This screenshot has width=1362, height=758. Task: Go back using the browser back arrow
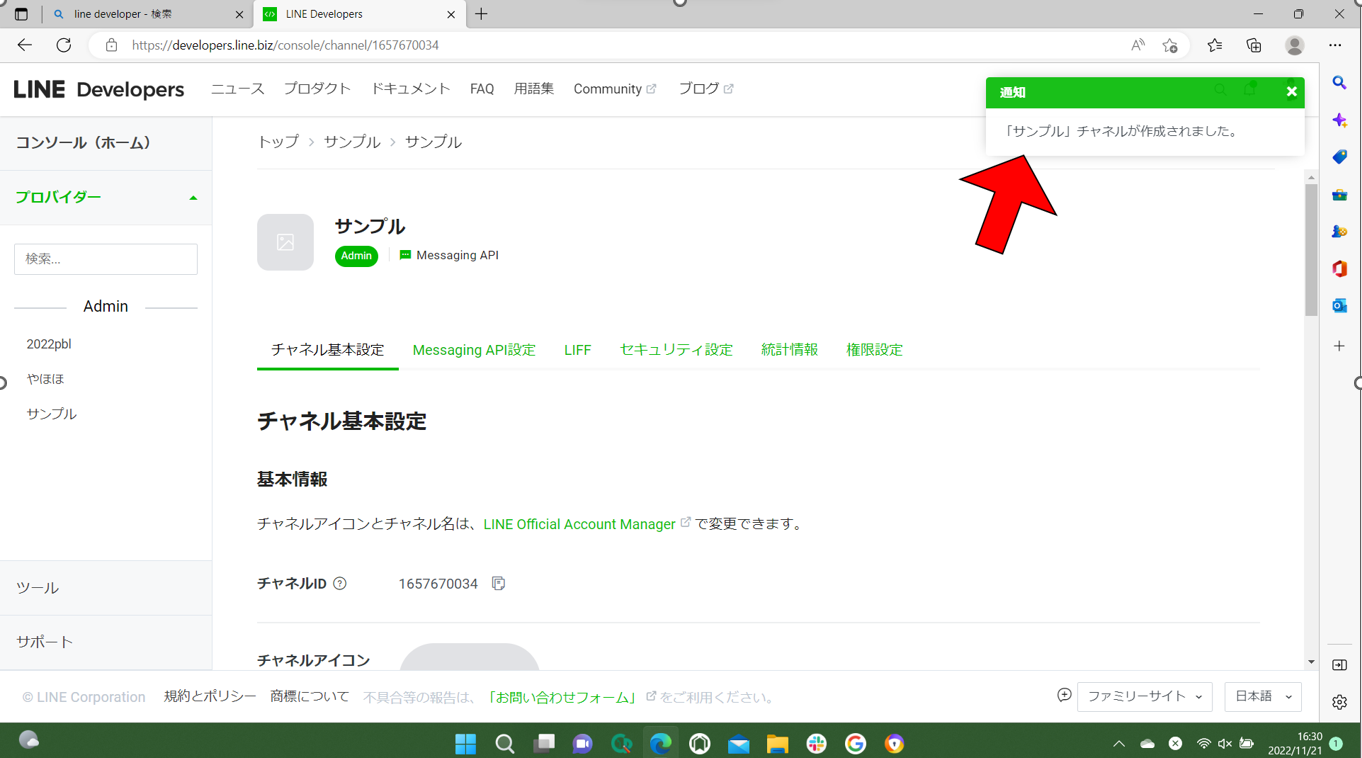click(25, 45)
